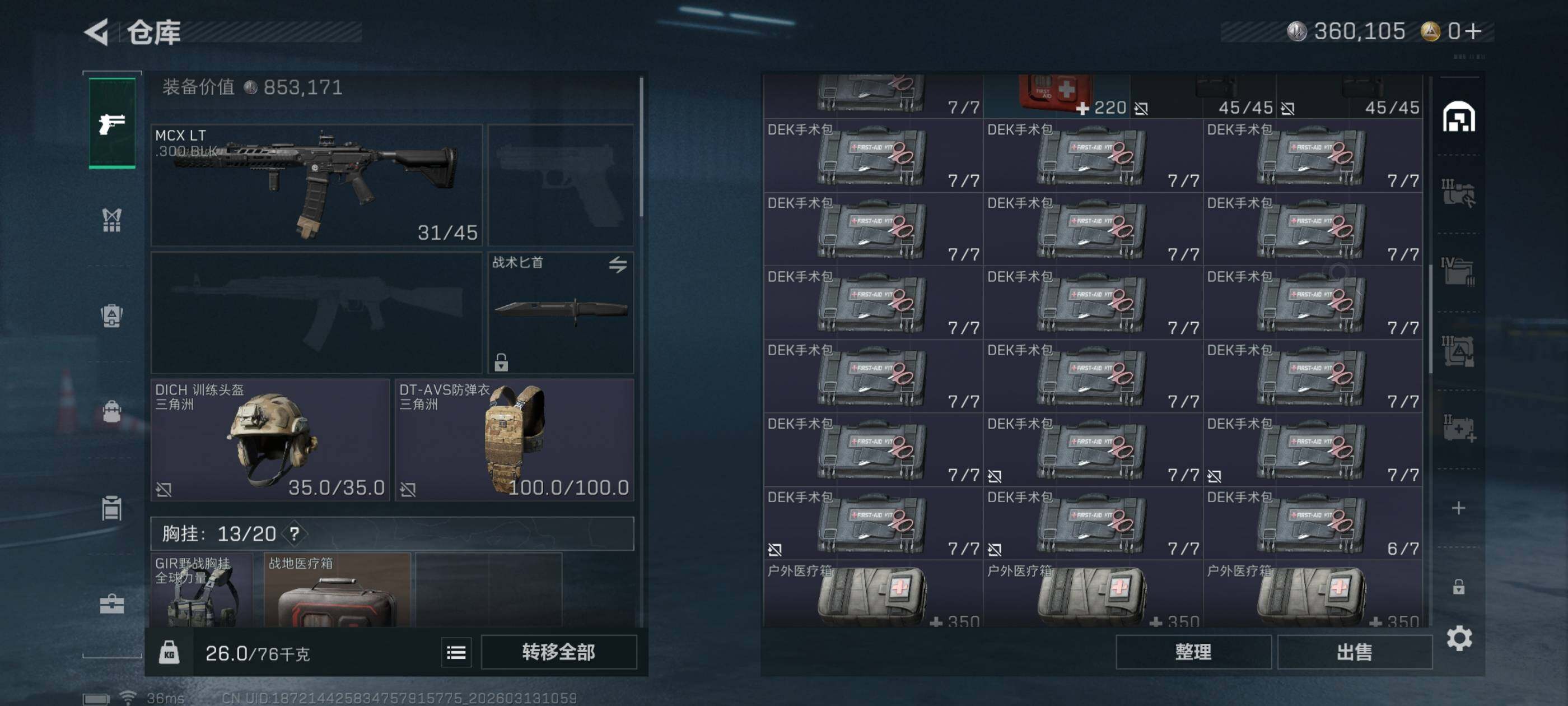Open the tactical vest category icon

[x=112, y=220]
